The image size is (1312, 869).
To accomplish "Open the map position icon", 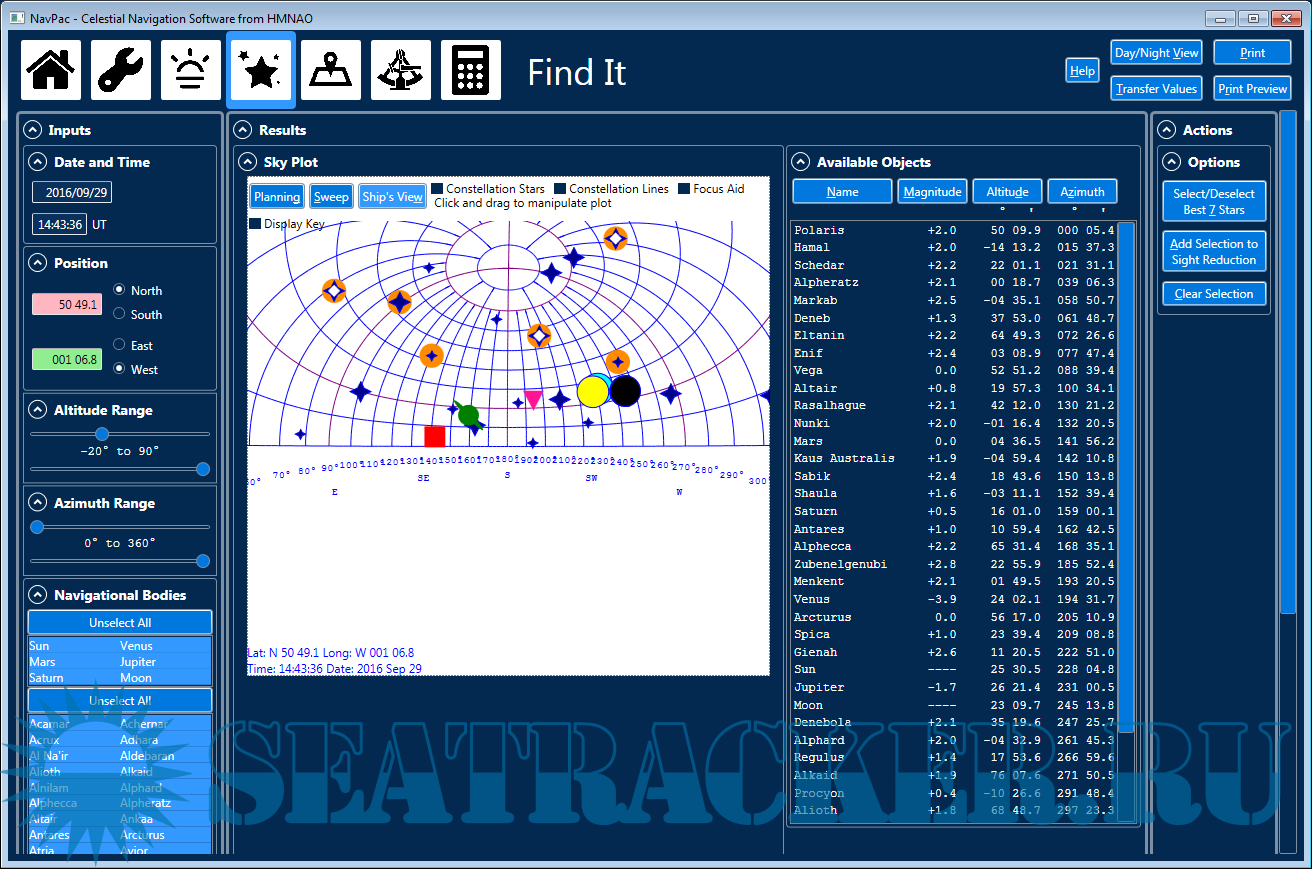I will (331, 70).
